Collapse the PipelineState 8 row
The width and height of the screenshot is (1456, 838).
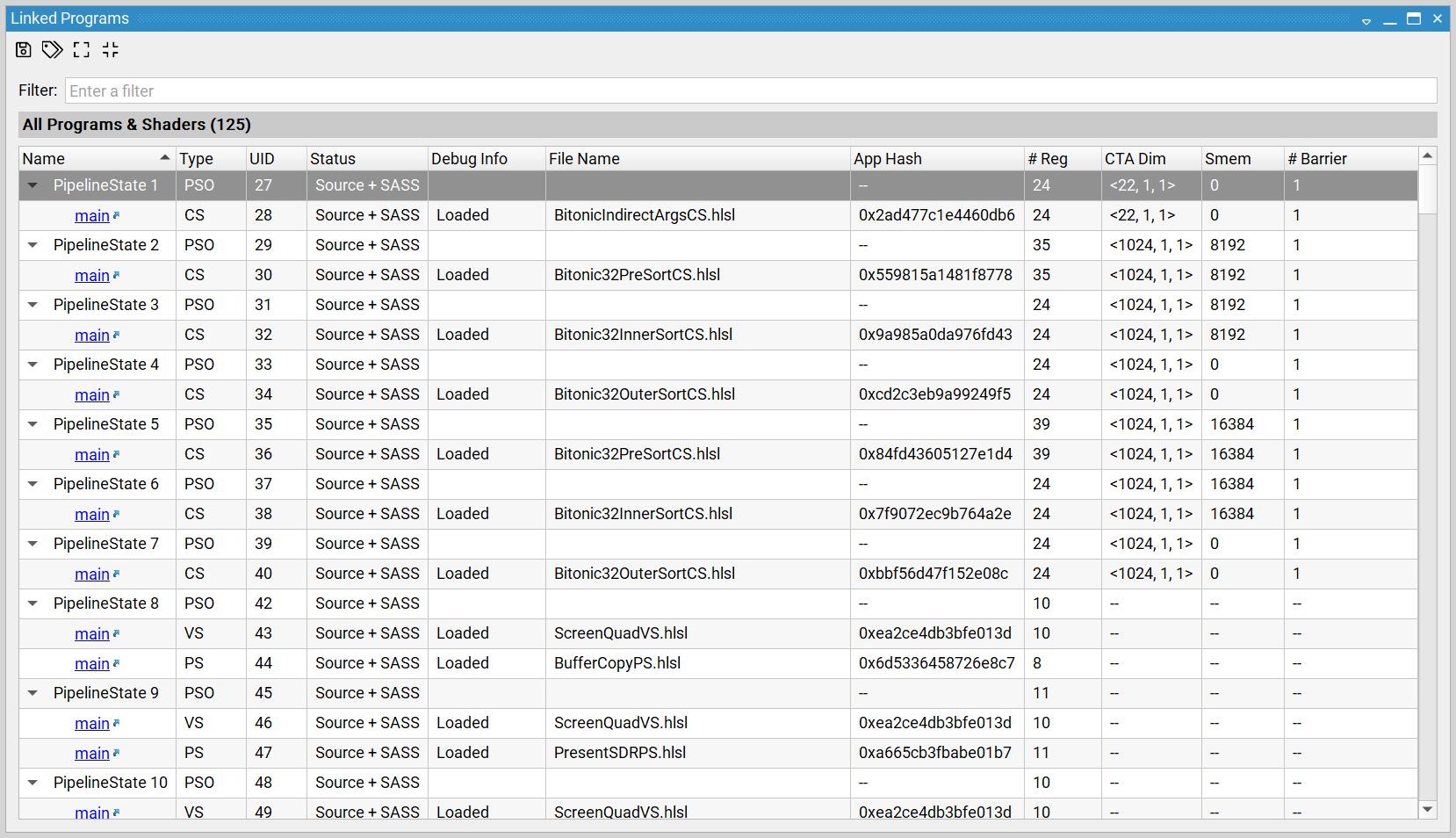pyautogui.click(x=32, y=603)
